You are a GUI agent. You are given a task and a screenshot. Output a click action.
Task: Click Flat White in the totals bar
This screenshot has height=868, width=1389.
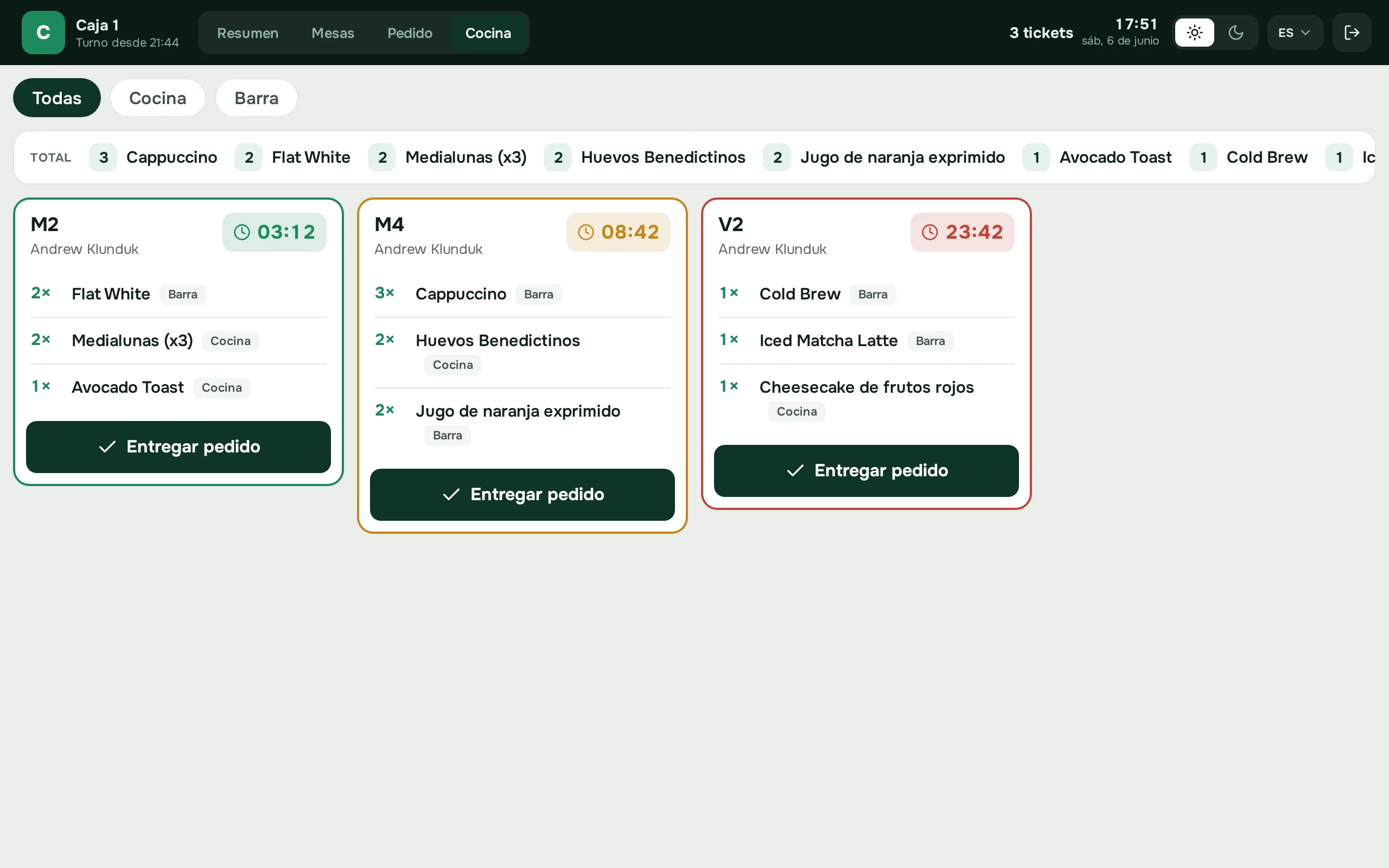310,157
